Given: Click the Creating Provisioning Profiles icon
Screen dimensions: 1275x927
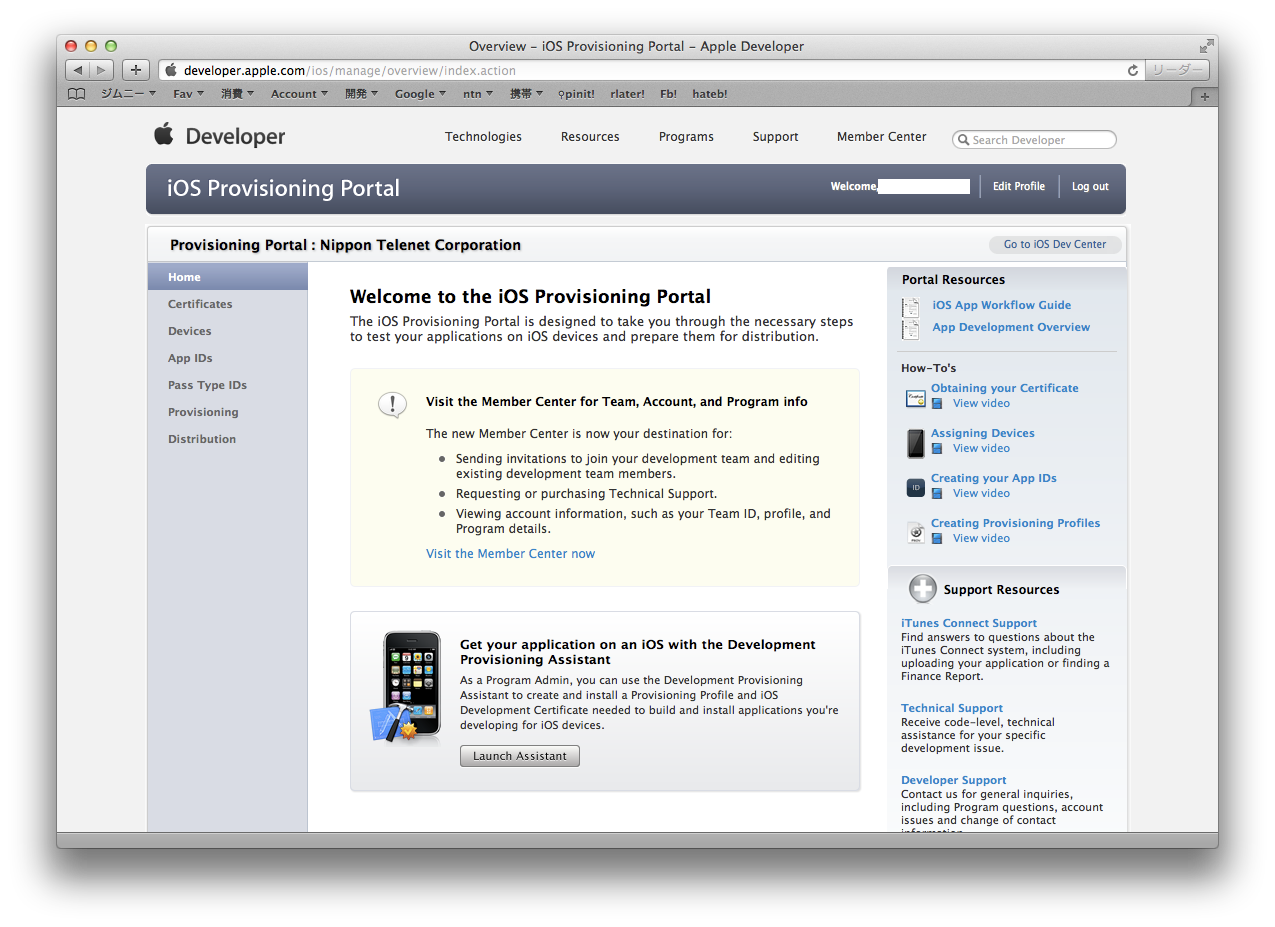Looking at the screenshot, I should click(x=915, y=533).
